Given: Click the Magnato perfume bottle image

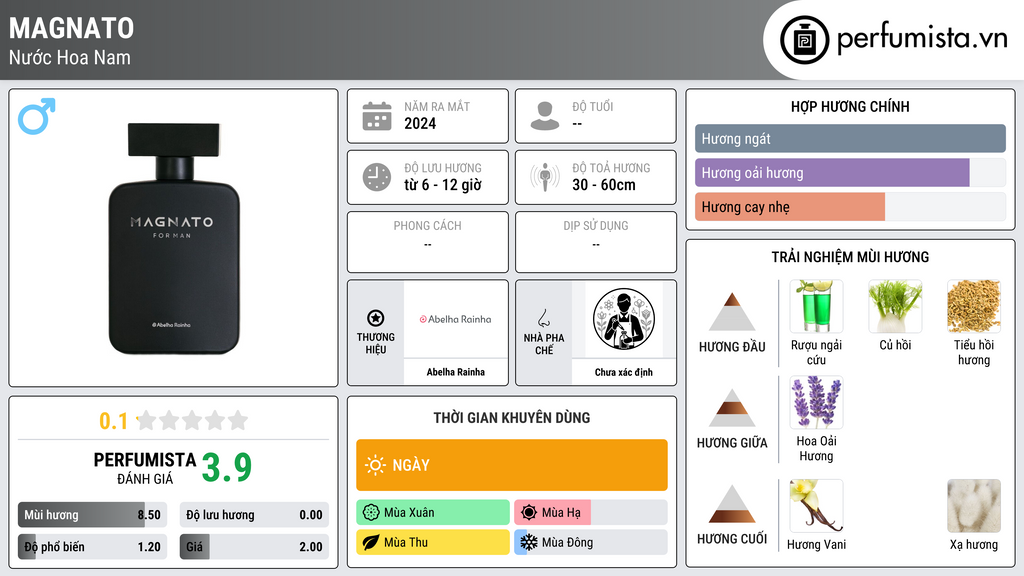Looking at the screenshot, I should click(x=174, y=238).
